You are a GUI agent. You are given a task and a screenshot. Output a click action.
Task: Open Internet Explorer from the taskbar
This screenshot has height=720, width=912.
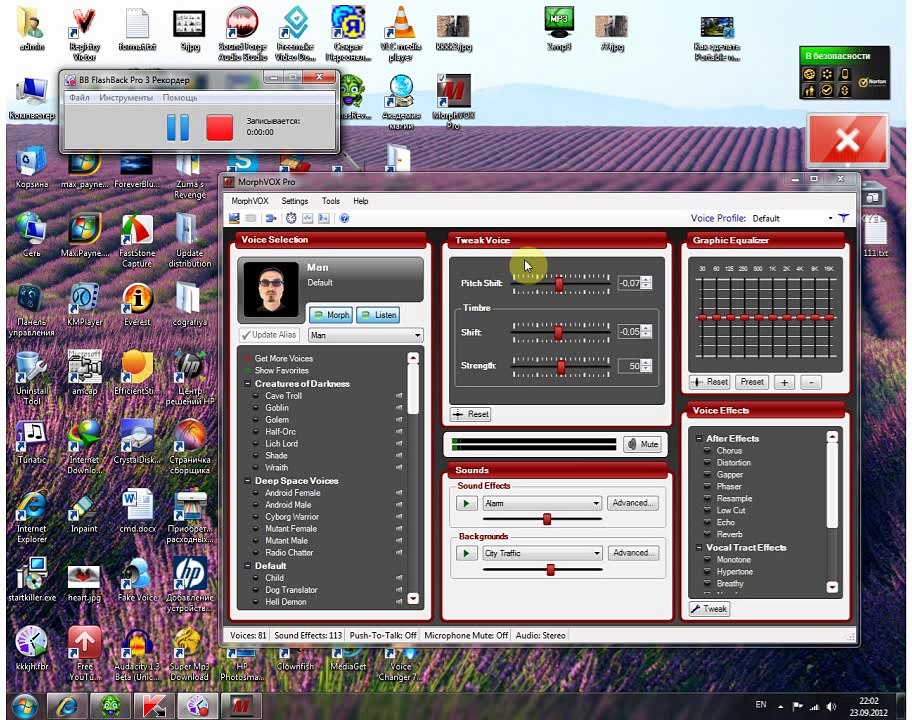click(x=66, y=706)
